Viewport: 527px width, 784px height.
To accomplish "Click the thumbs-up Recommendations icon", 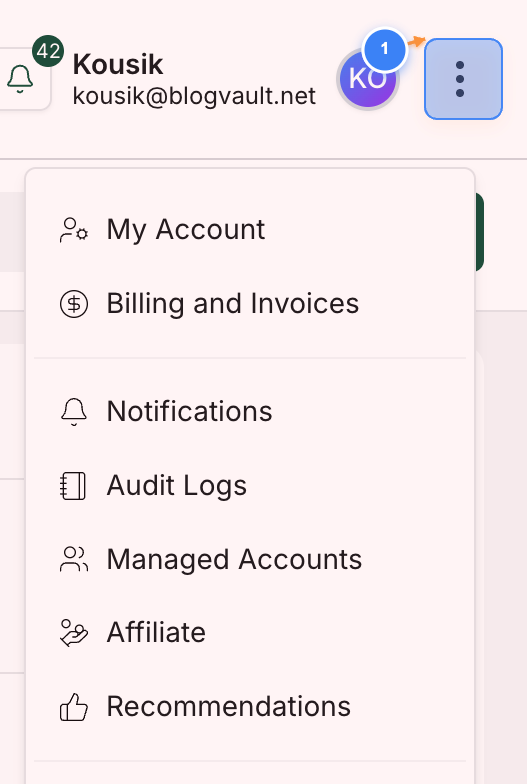I will coord(74,706).
